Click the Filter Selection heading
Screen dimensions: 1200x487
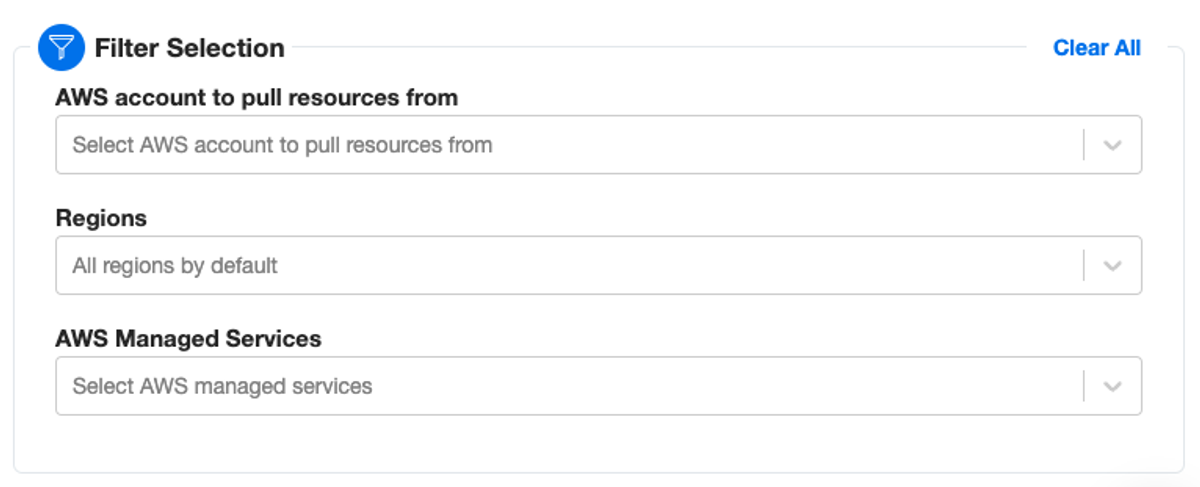coord(190,48)
